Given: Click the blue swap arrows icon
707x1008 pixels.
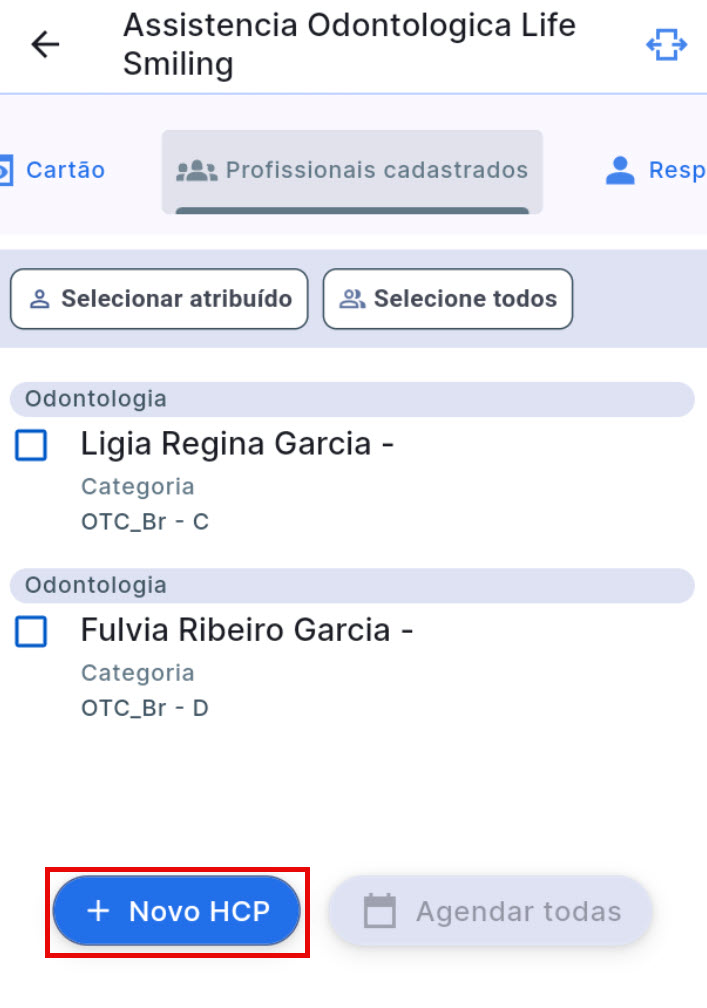Looking at the screenshot, I should pyautogui.click(x=666, y=45).
